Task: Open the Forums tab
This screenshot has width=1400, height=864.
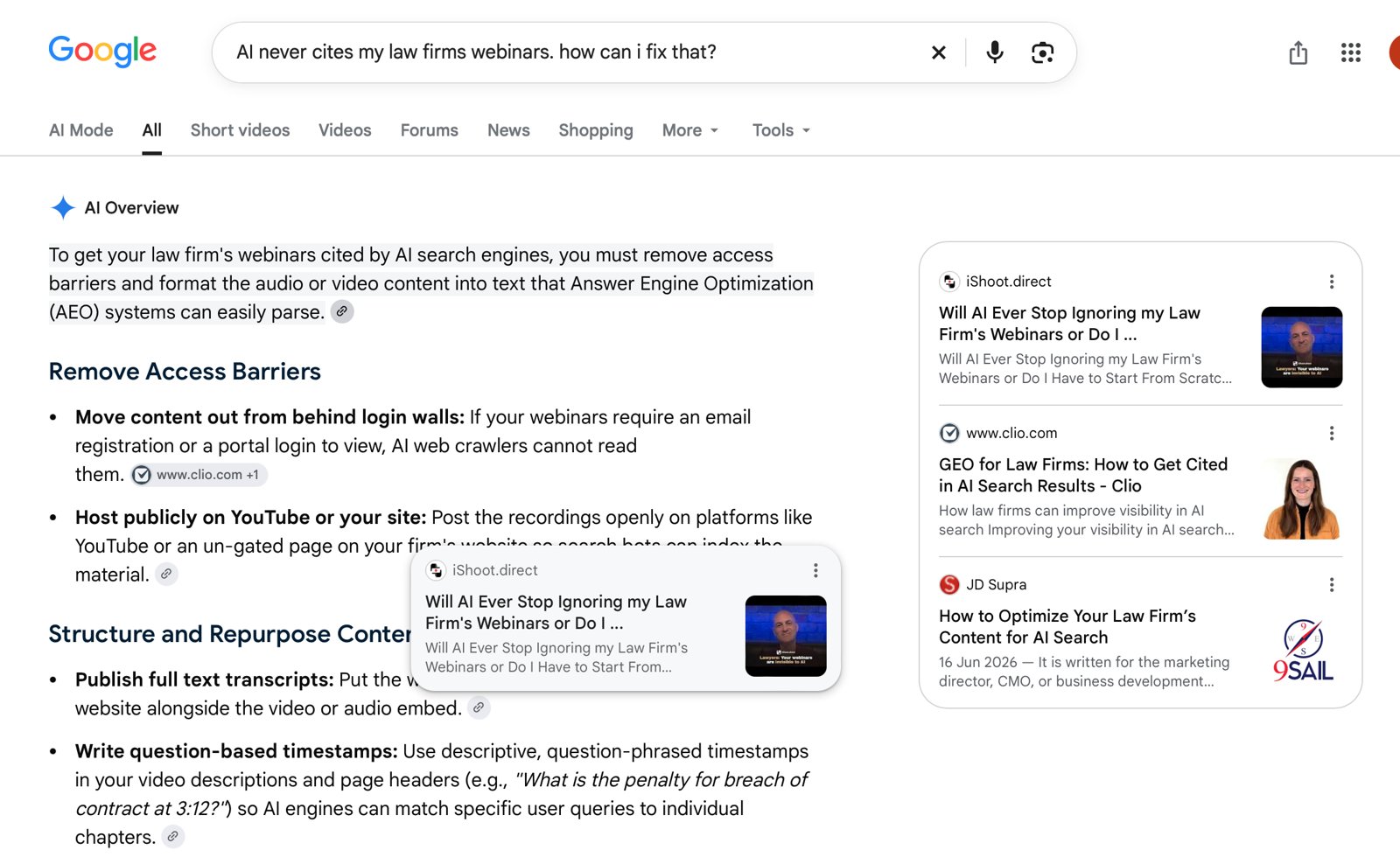Action: pyautogui.click(x=430, y=130)
